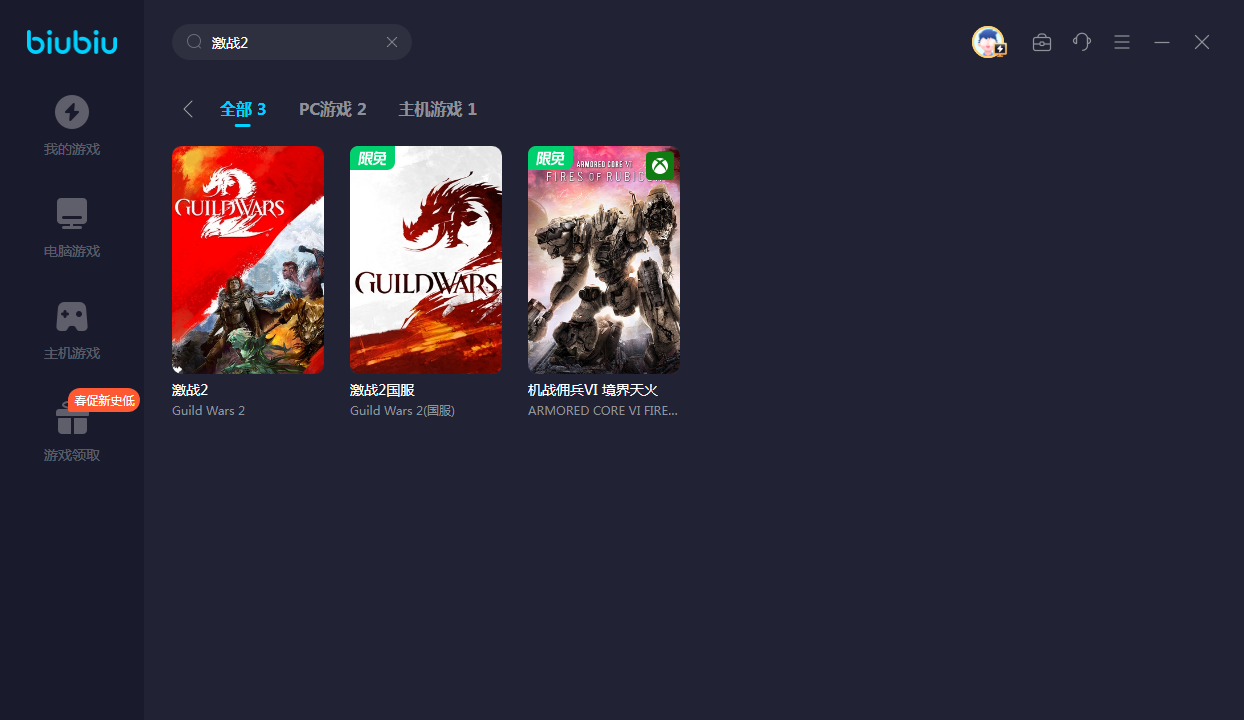Screen dimensions: 1244x720
Task: Select the 激战2国服 game cover
Action: (x=426, y=260)
